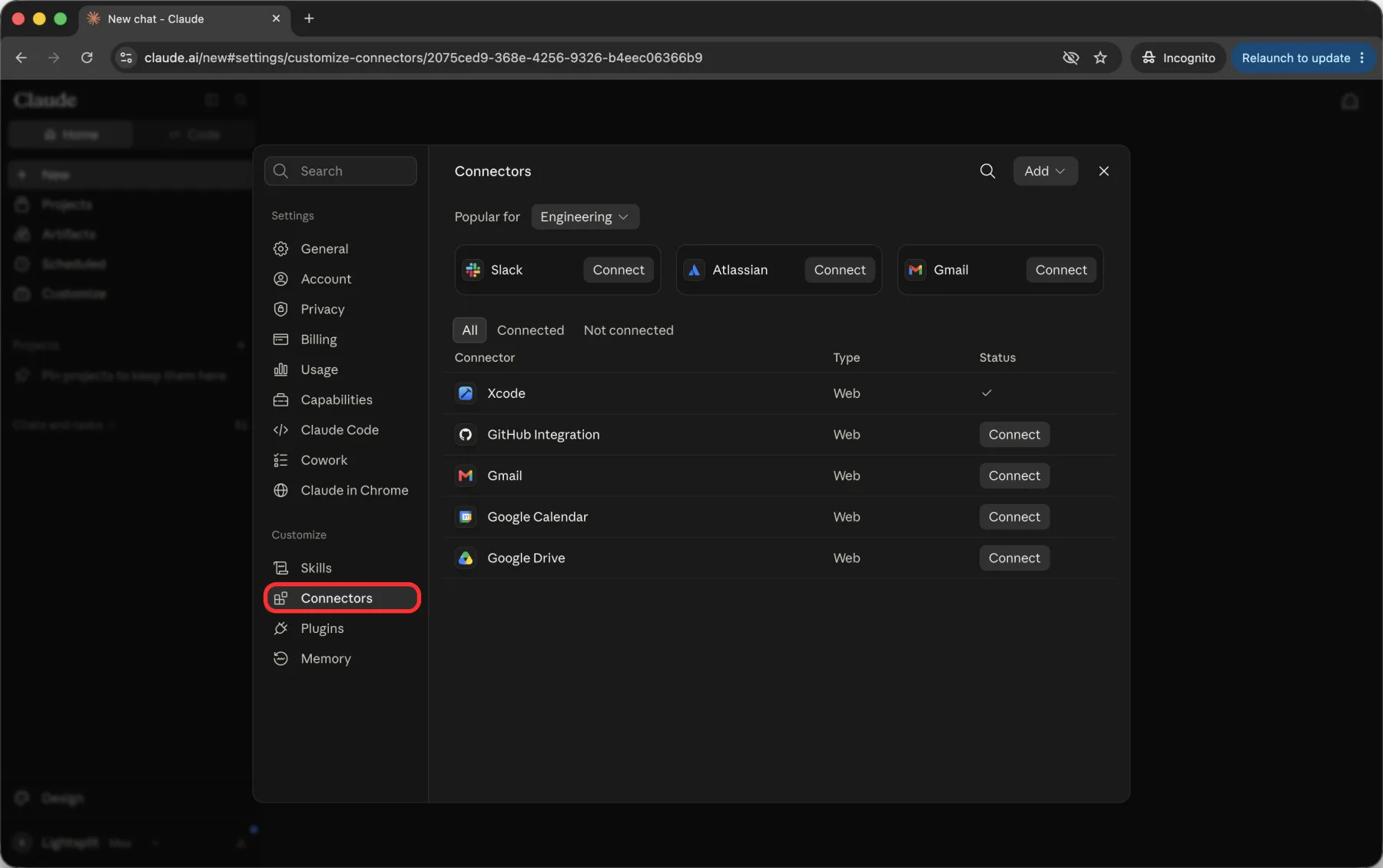Click the Google Drive triangle icon
1383x868 pixels.
[466, 558]
